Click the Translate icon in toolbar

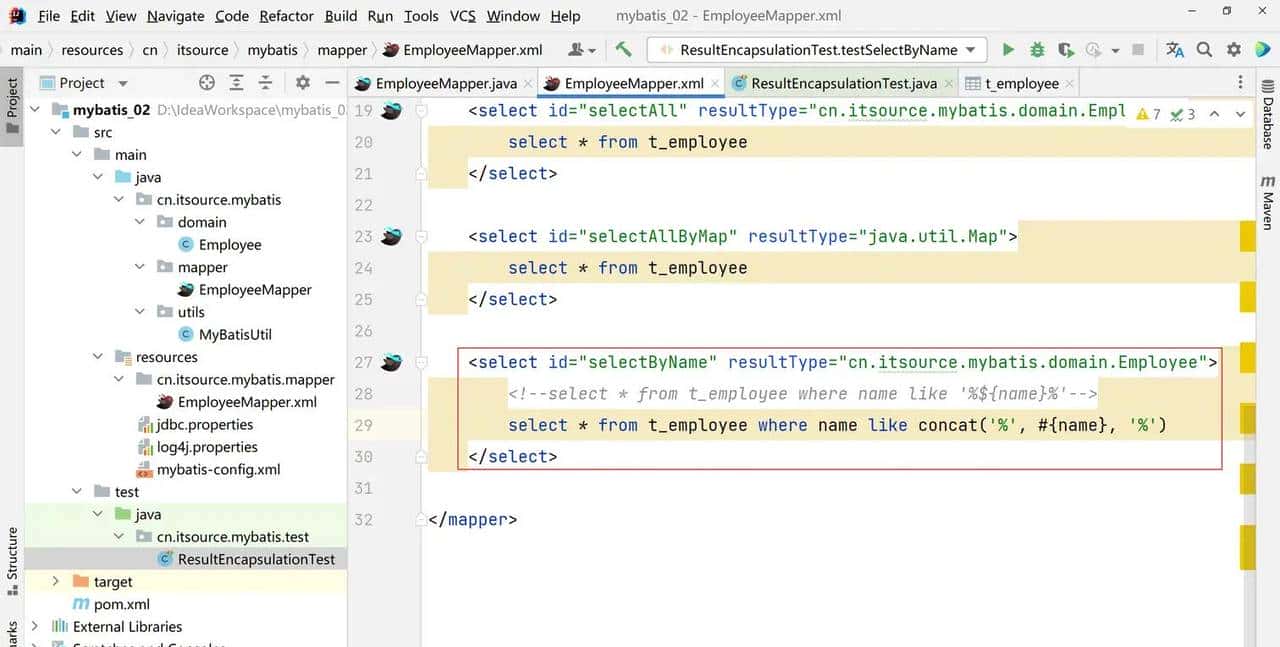(x=1175, y=50)
